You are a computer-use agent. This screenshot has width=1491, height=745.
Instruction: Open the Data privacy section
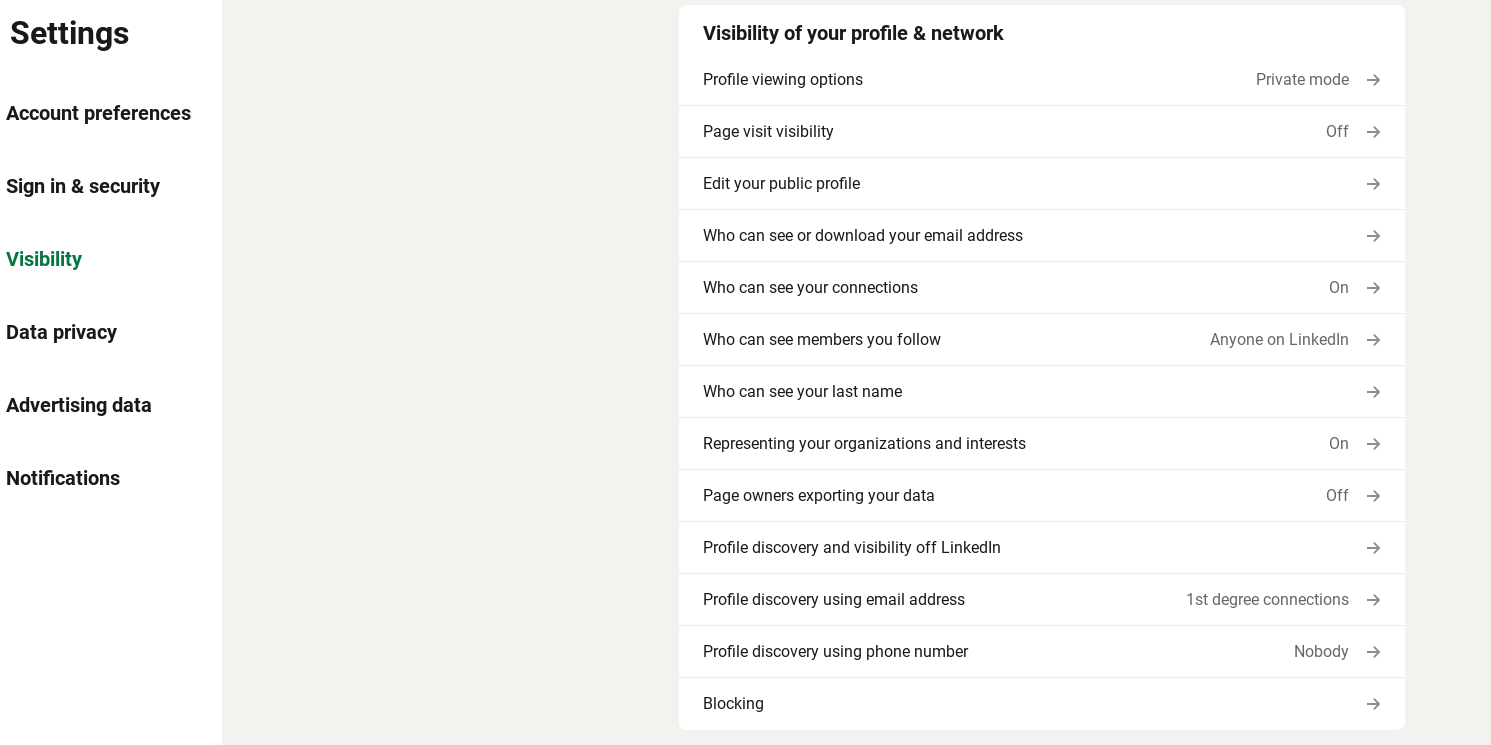click(61, 332)
